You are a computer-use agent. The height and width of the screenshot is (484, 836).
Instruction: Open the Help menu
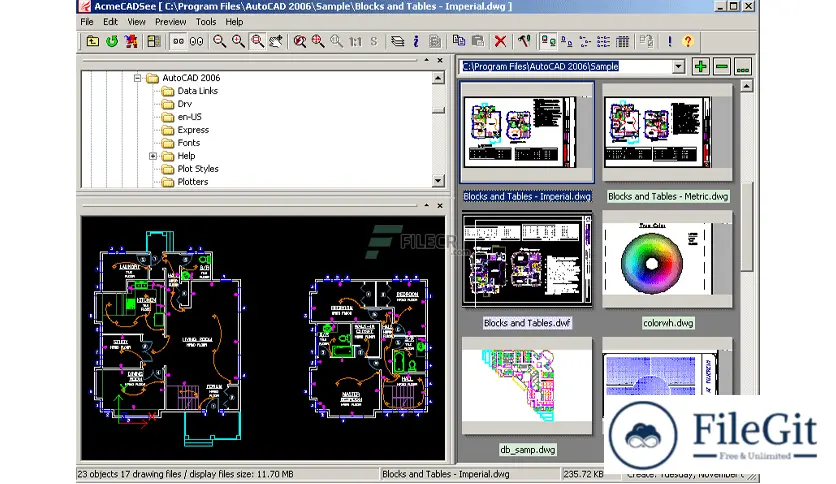234,22
